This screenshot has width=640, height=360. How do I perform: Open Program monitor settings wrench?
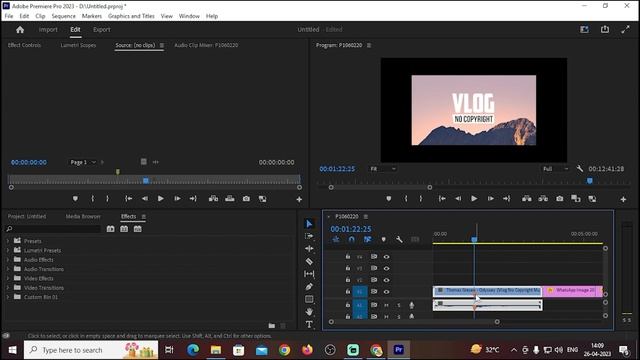(x=580, y=169)
